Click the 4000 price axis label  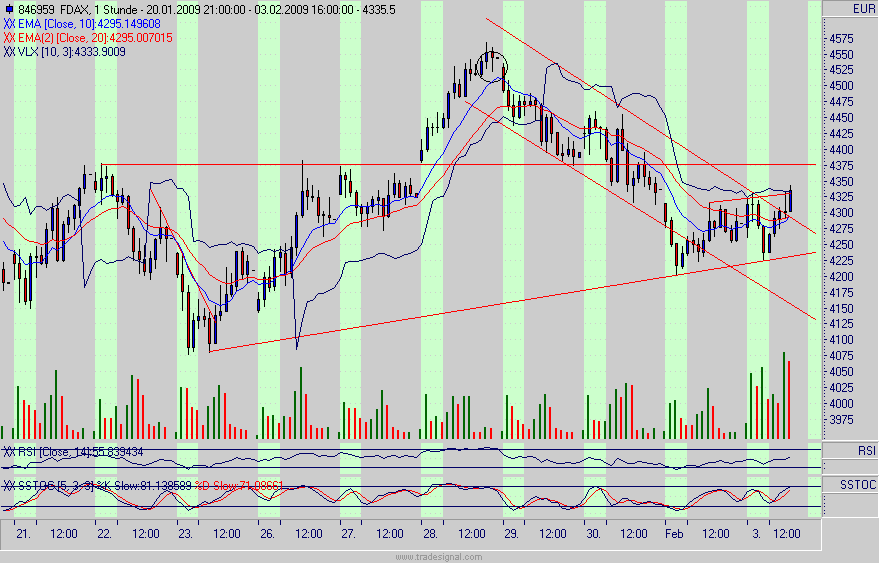841,404
